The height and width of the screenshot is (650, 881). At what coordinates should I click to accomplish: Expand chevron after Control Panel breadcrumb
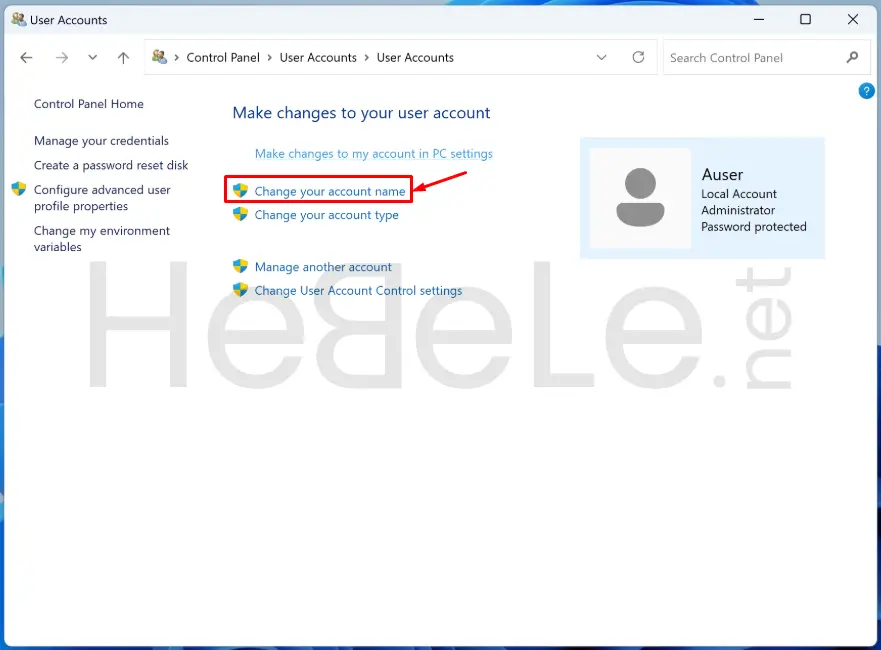270,57
